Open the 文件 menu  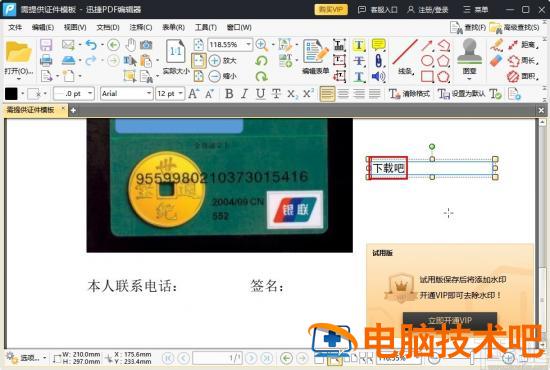15,27
